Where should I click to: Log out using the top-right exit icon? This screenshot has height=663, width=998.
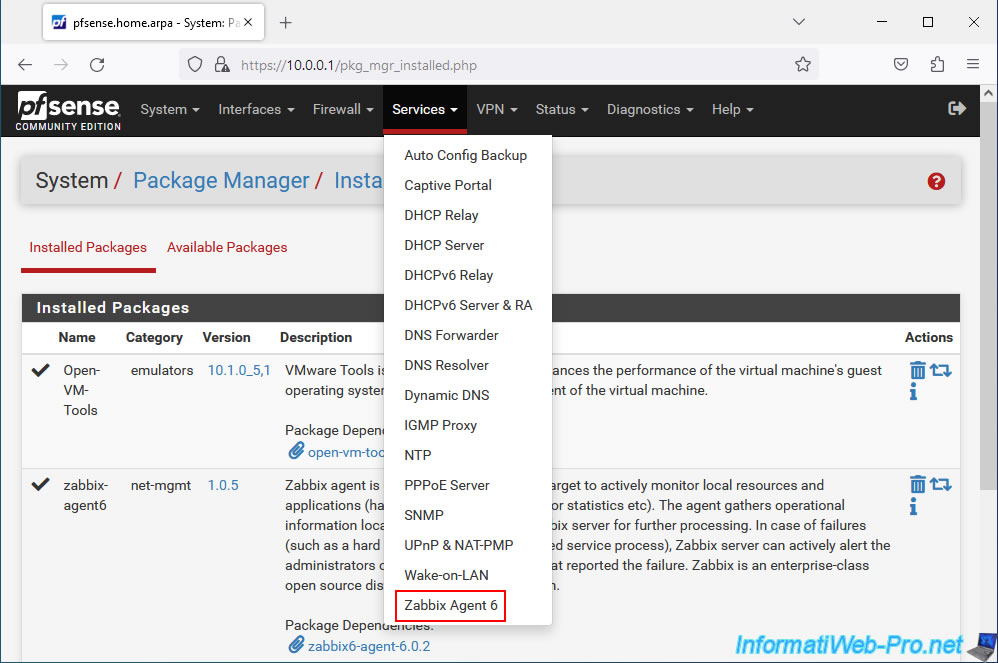point(957,109)
